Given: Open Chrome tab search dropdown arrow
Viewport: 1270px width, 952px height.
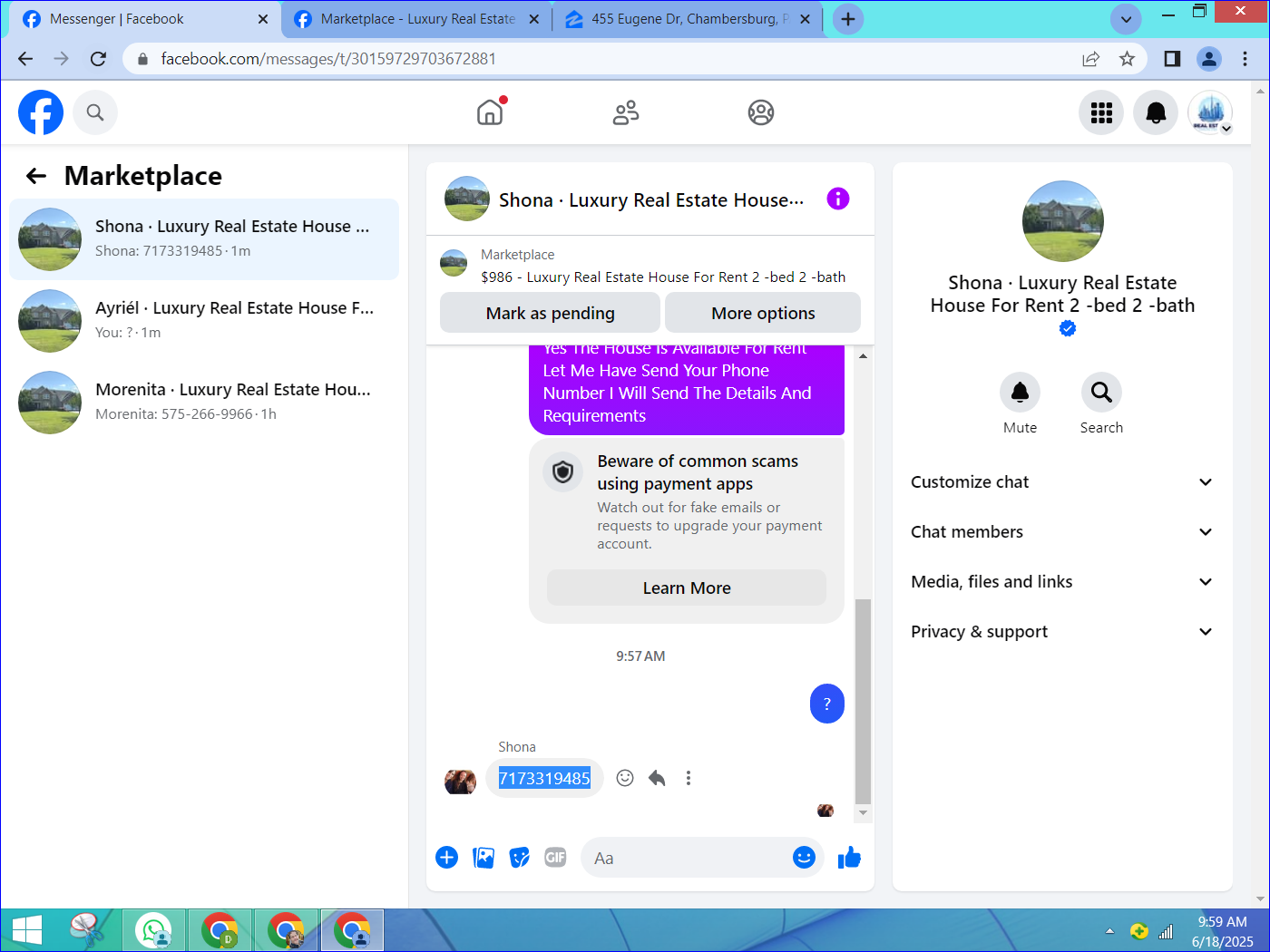Looking at the screenshot, I should pos(1126,19).
